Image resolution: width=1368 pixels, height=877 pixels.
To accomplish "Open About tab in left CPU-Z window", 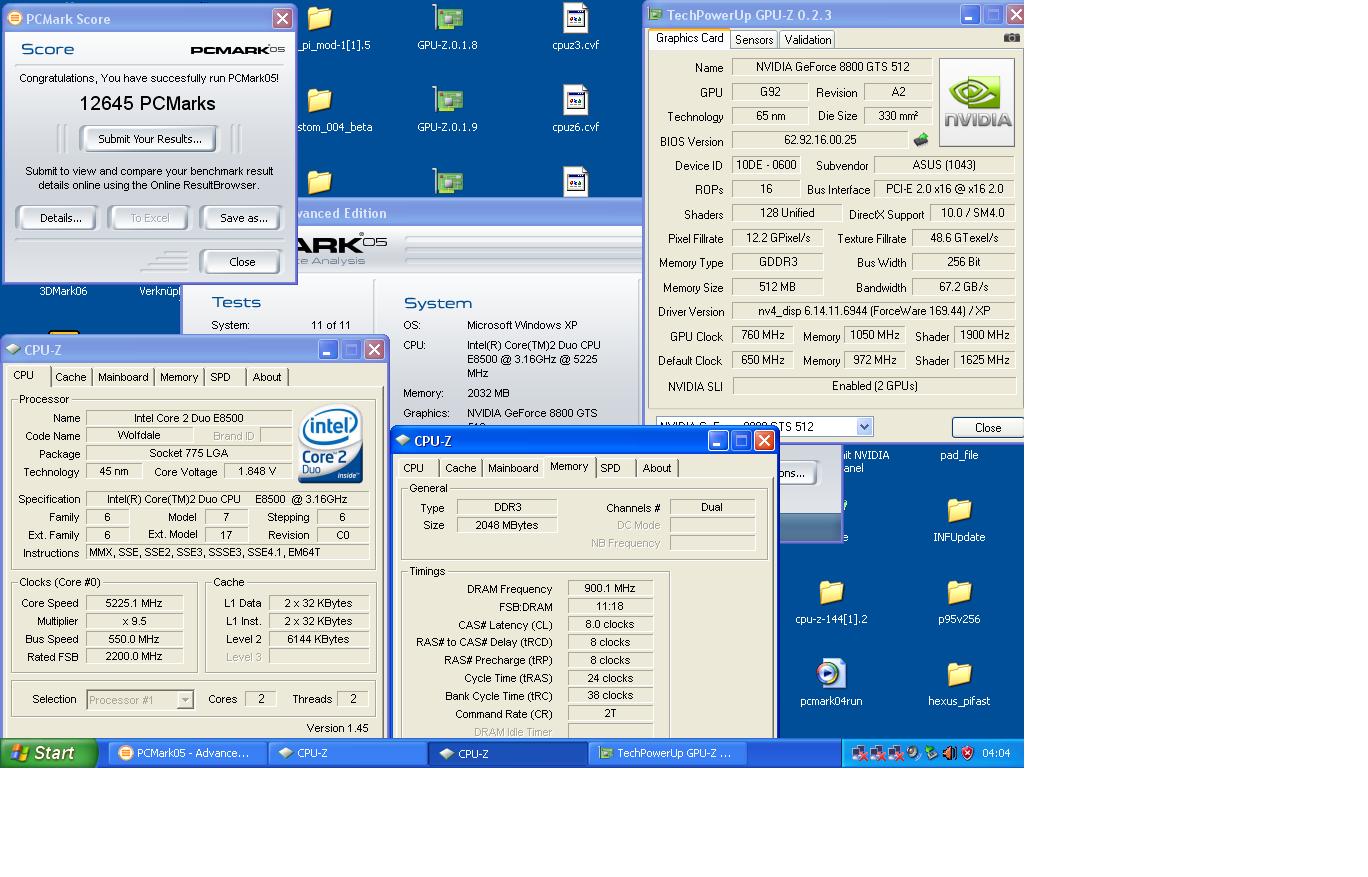I will [267, 377].
